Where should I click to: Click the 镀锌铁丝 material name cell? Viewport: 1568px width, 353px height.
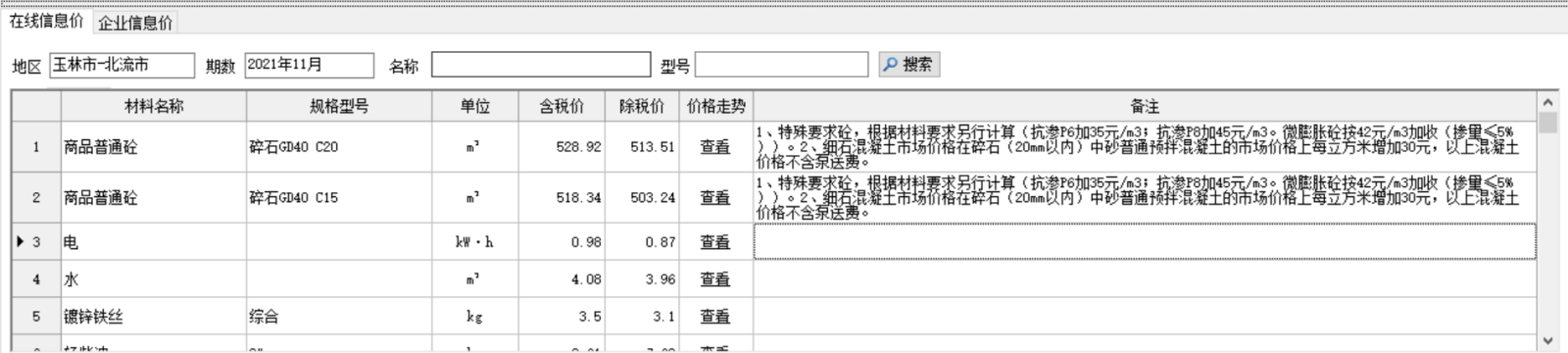point(154,317)
